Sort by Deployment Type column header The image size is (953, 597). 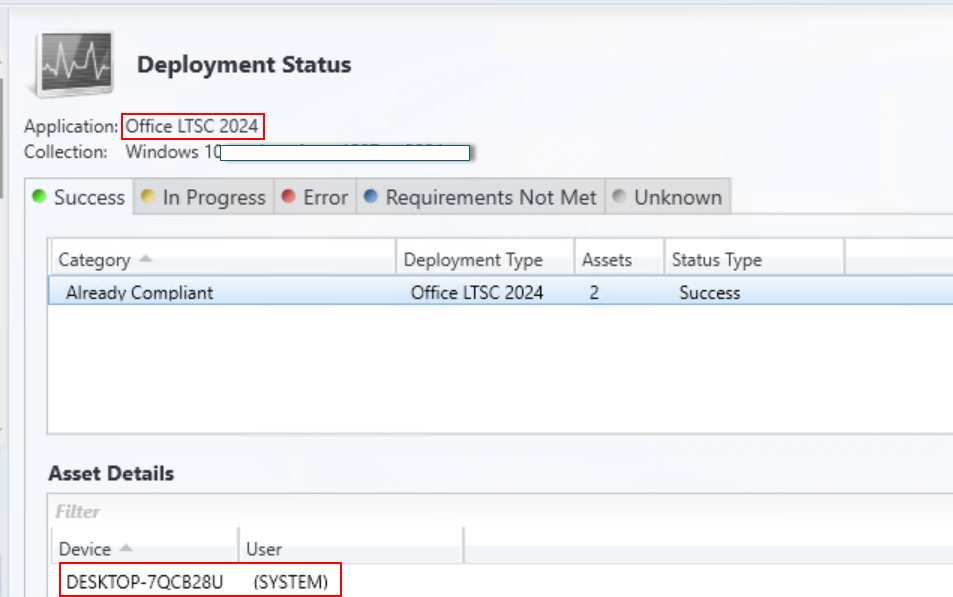click(473, 260)
